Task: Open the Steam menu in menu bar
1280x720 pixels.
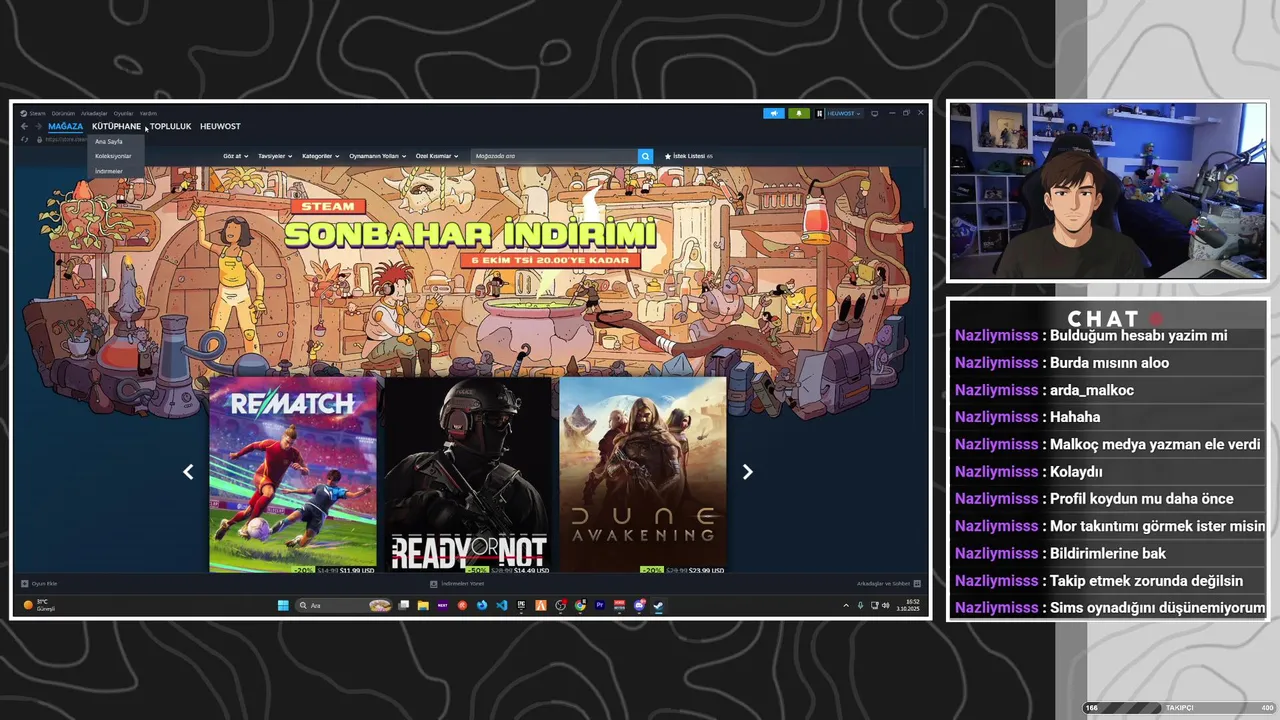Action: point(37,113)
